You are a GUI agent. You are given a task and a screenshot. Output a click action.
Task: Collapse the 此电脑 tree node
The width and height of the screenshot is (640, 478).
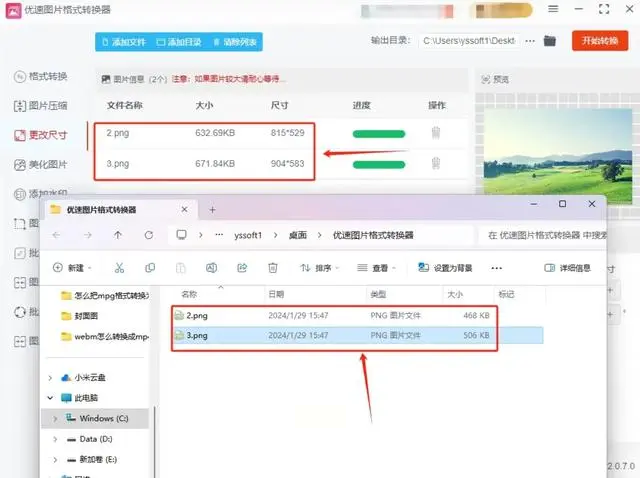pyautogui.click(x=50, y=398)
